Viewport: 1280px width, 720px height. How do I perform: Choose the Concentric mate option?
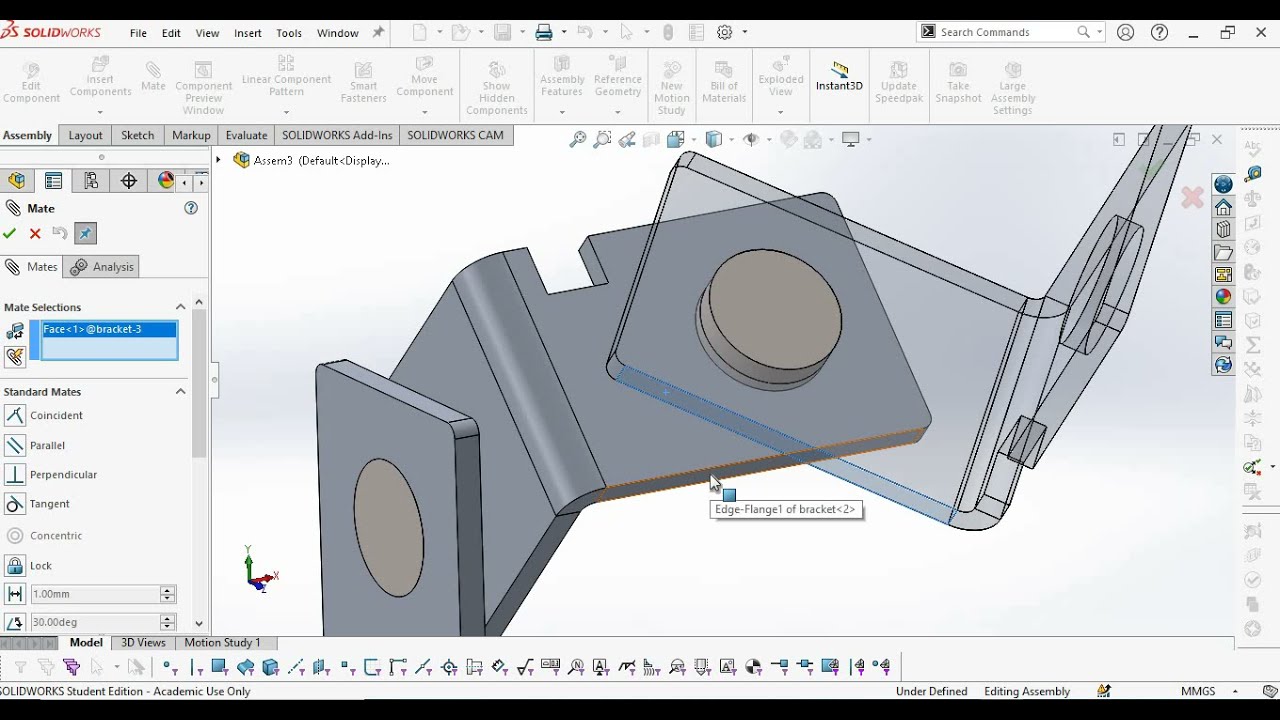[x=56, y=535]
